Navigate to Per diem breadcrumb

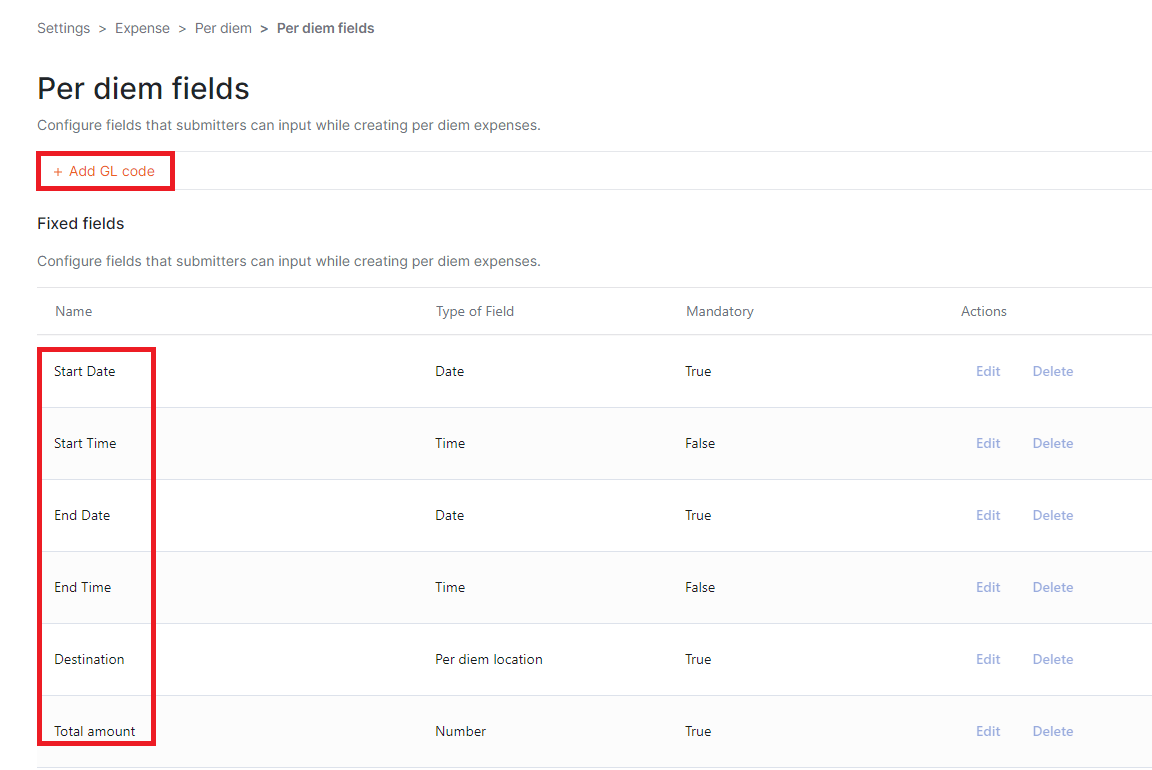[x=223, y=28]
